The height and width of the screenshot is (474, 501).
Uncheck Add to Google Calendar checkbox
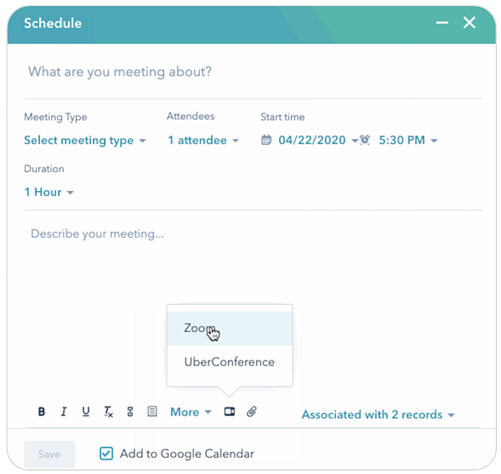[x=106, y=454]
